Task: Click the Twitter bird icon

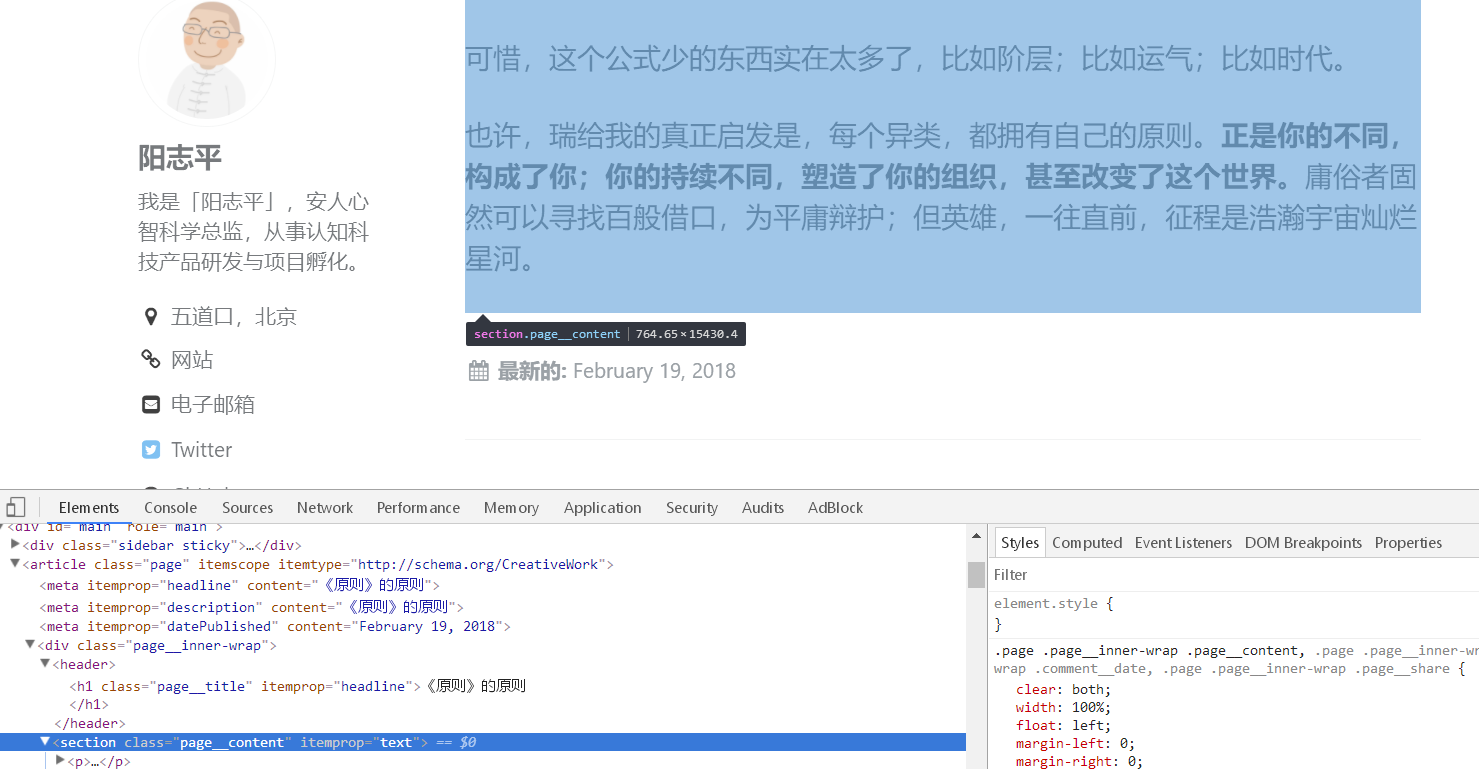Action: (x=151, y=450)
